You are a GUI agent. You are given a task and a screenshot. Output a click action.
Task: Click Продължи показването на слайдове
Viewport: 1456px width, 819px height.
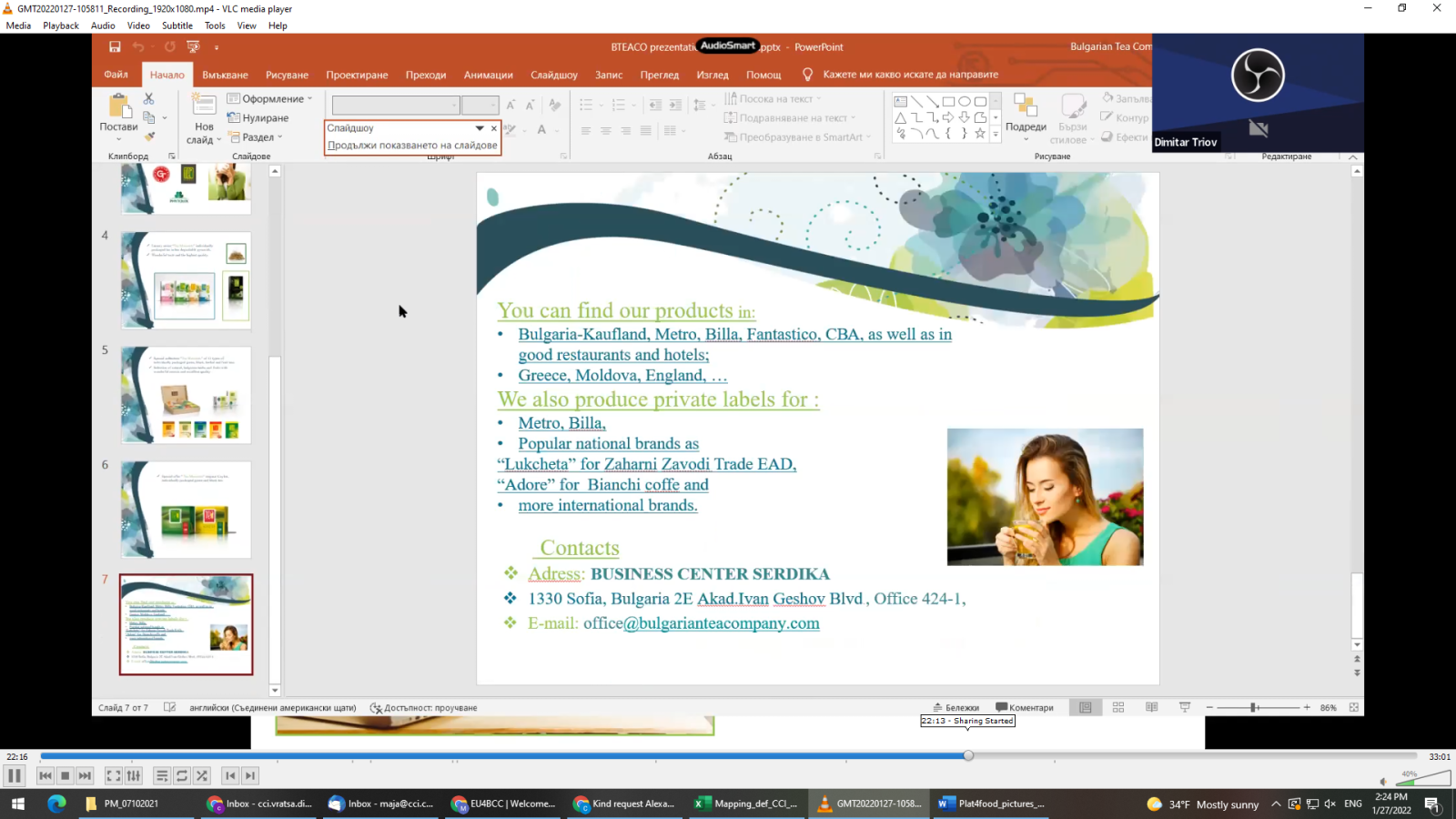pos(412,145)
